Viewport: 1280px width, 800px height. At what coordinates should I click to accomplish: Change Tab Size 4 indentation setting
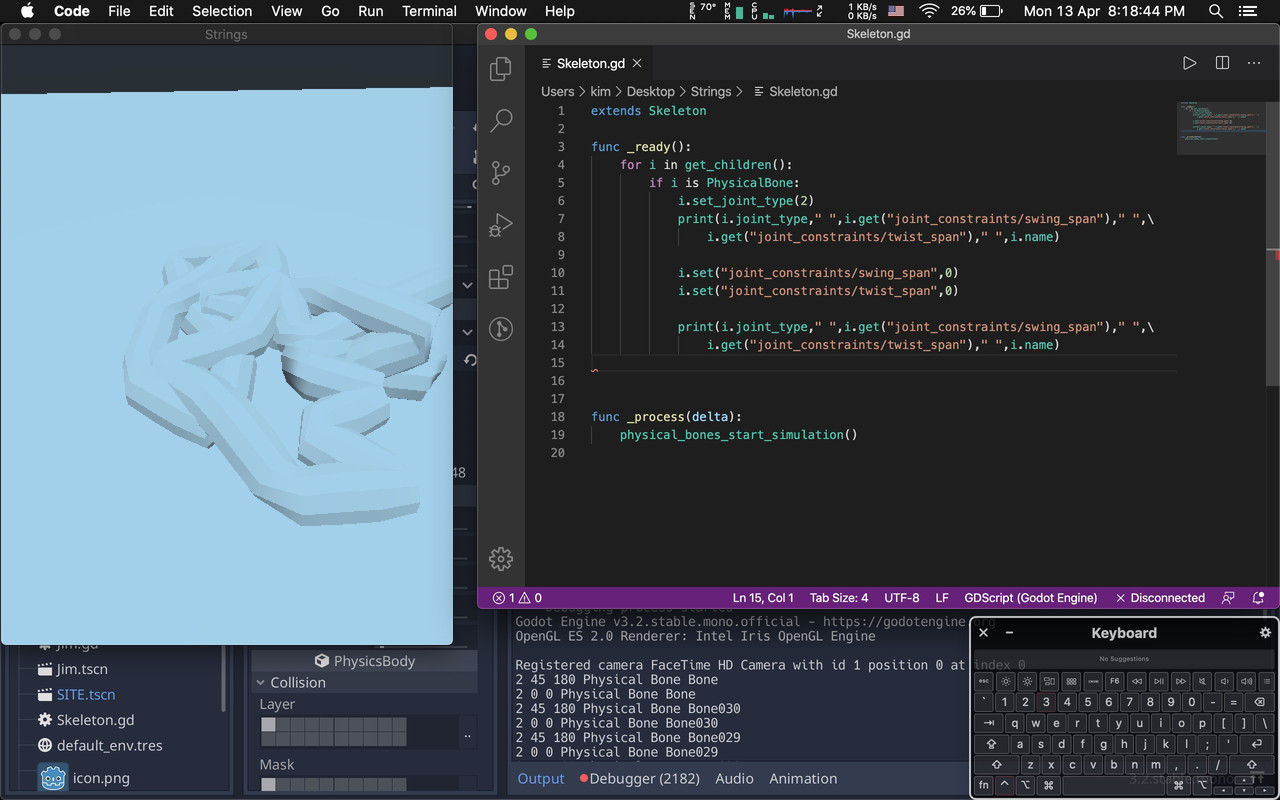(838, 598)
